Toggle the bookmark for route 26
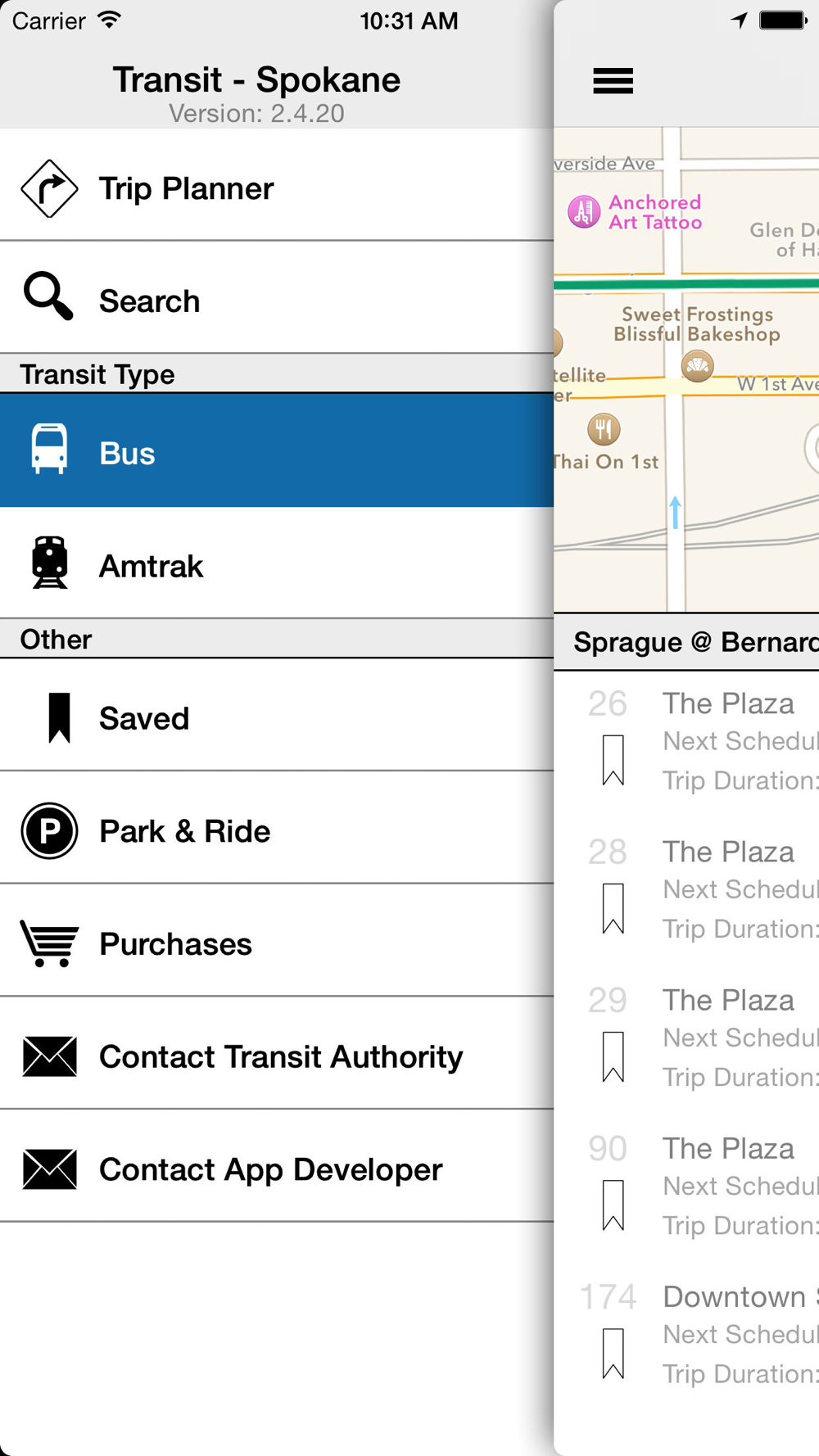 [613, 760]
